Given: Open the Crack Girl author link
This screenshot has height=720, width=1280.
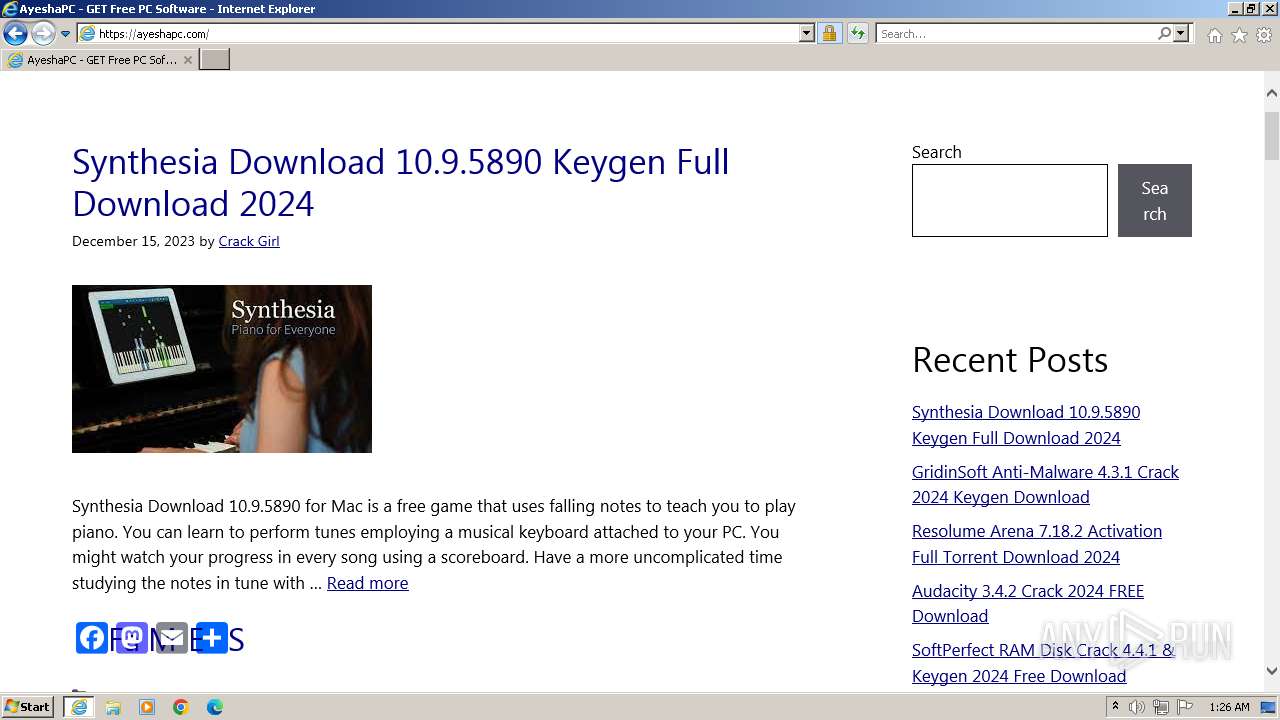Looking at the screenshot, I should click(249, 241).
